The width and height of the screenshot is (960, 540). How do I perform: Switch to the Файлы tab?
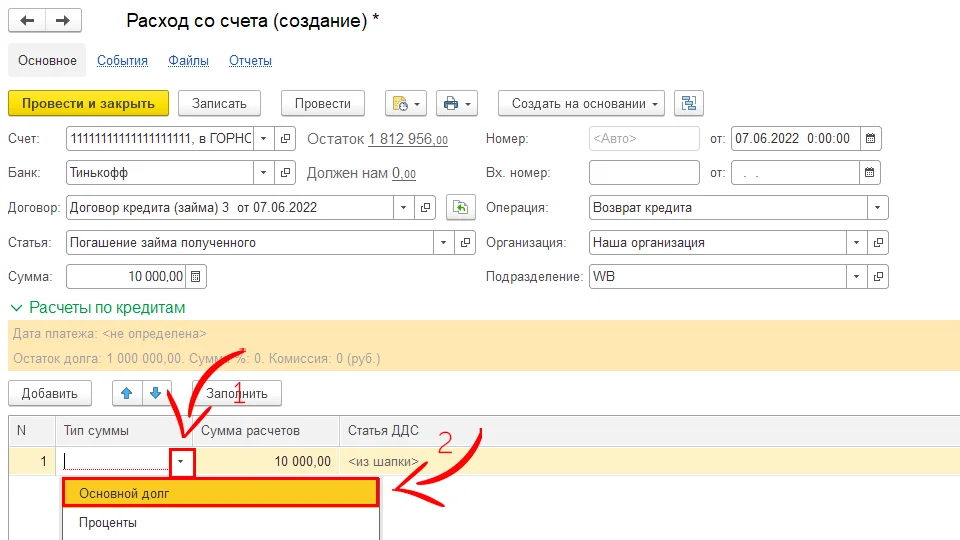[x=188, y=61]
